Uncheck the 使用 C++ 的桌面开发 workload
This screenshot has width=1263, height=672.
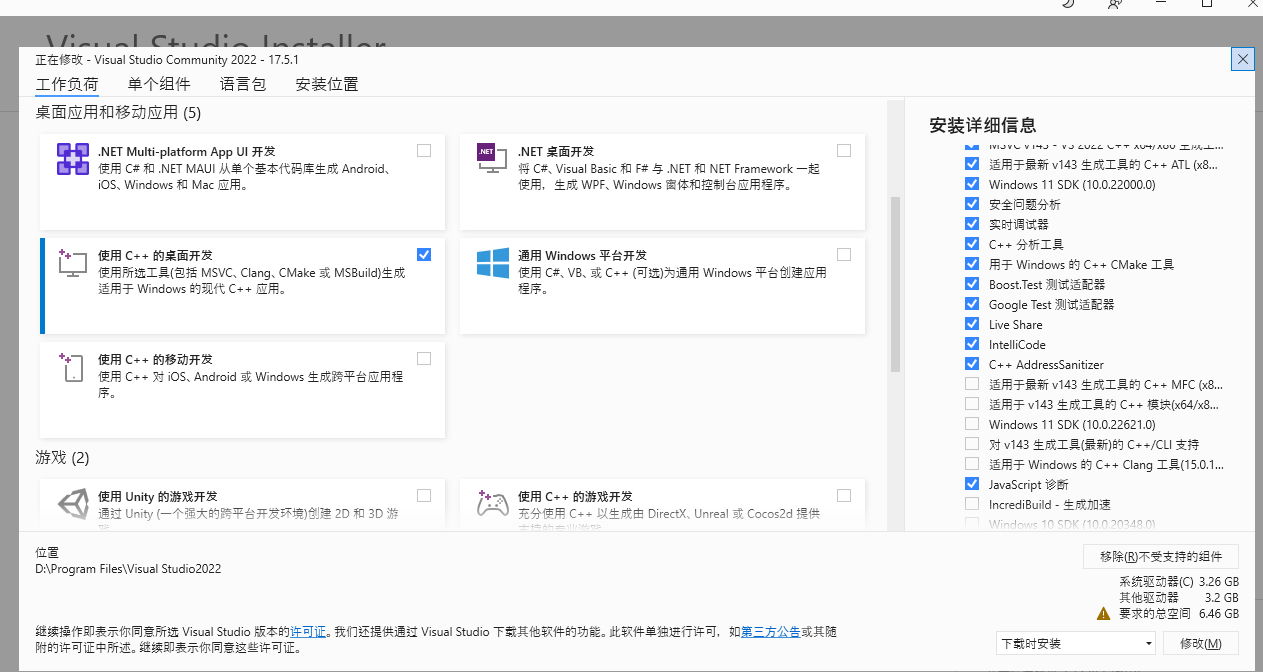click(x=424, y=254)
